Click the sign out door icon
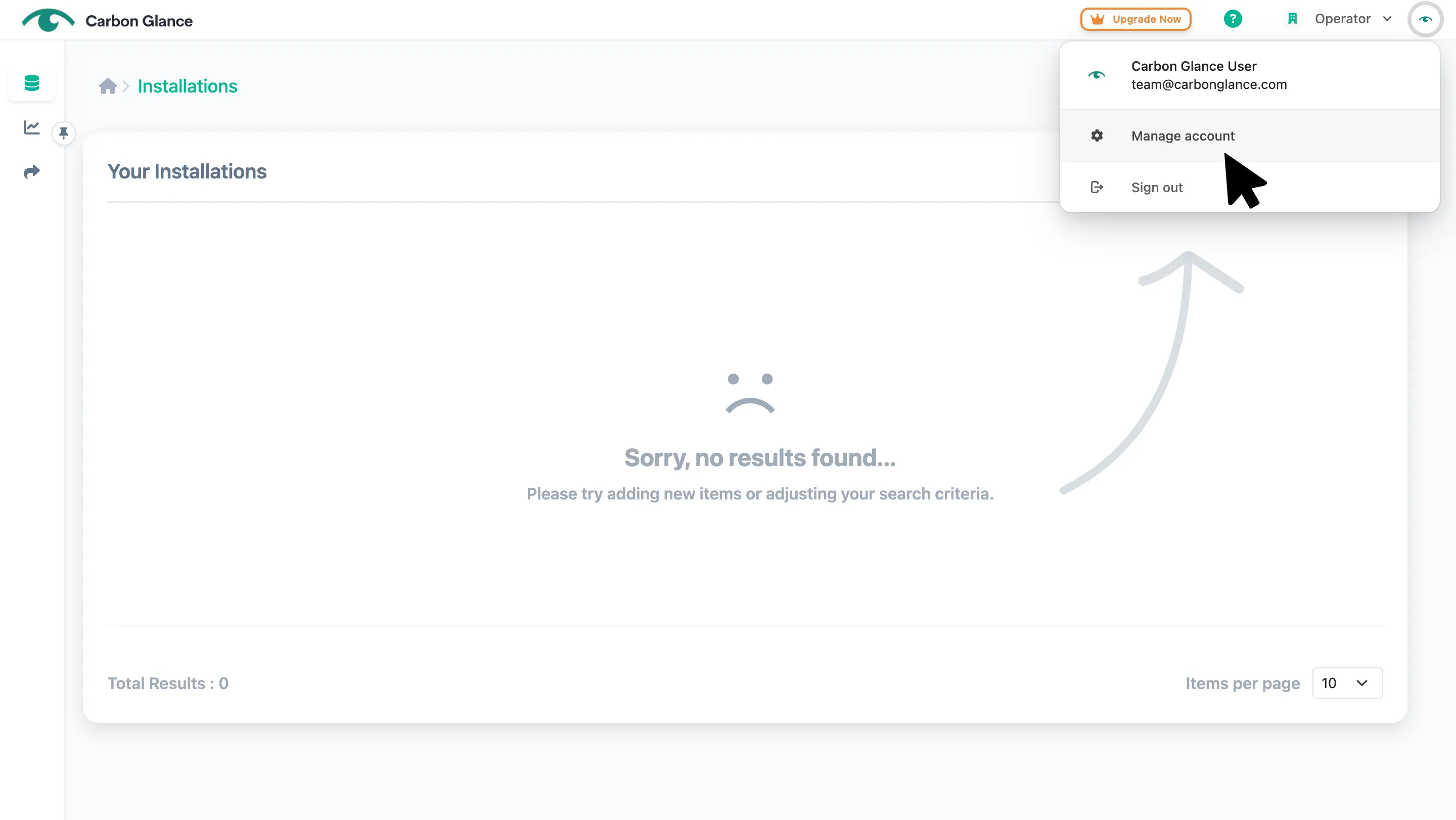 [1097, 187]
